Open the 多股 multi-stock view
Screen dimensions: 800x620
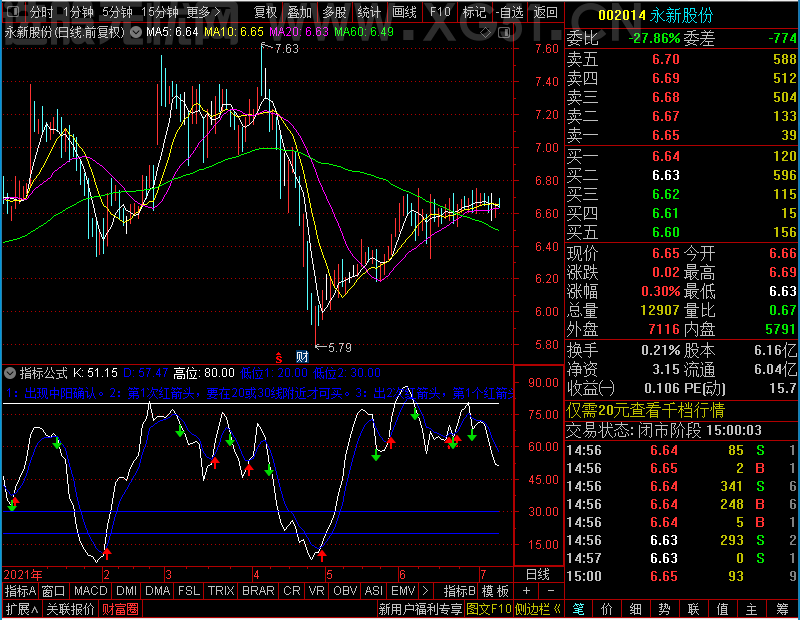(334, 12)
